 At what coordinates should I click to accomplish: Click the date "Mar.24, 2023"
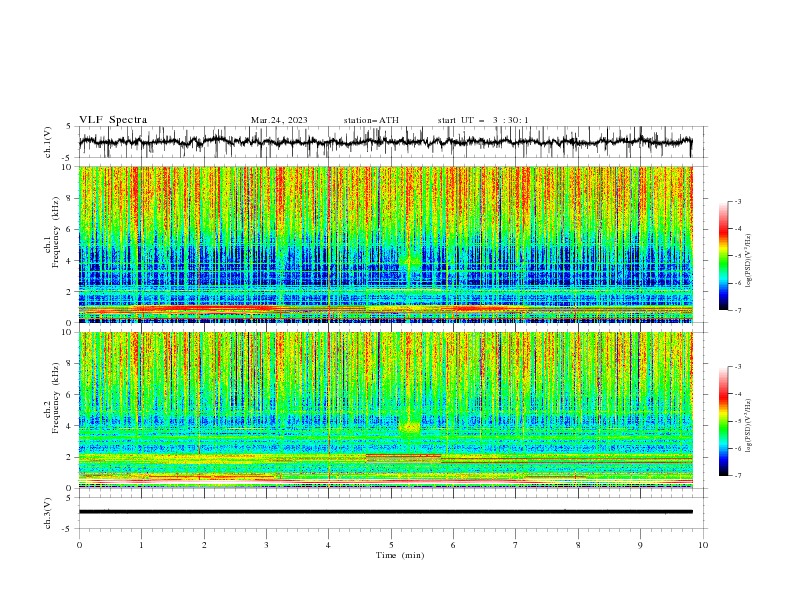click(279, 120)
